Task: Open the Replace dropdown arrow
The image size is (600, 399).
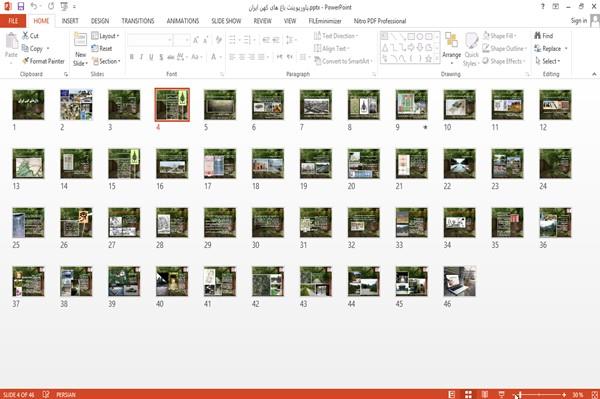Action: coord(566,49)
